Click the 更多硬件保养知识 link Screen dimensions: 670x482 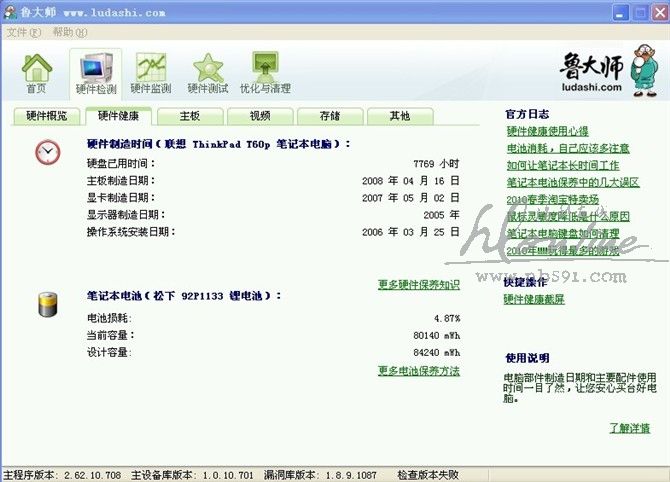419,285
